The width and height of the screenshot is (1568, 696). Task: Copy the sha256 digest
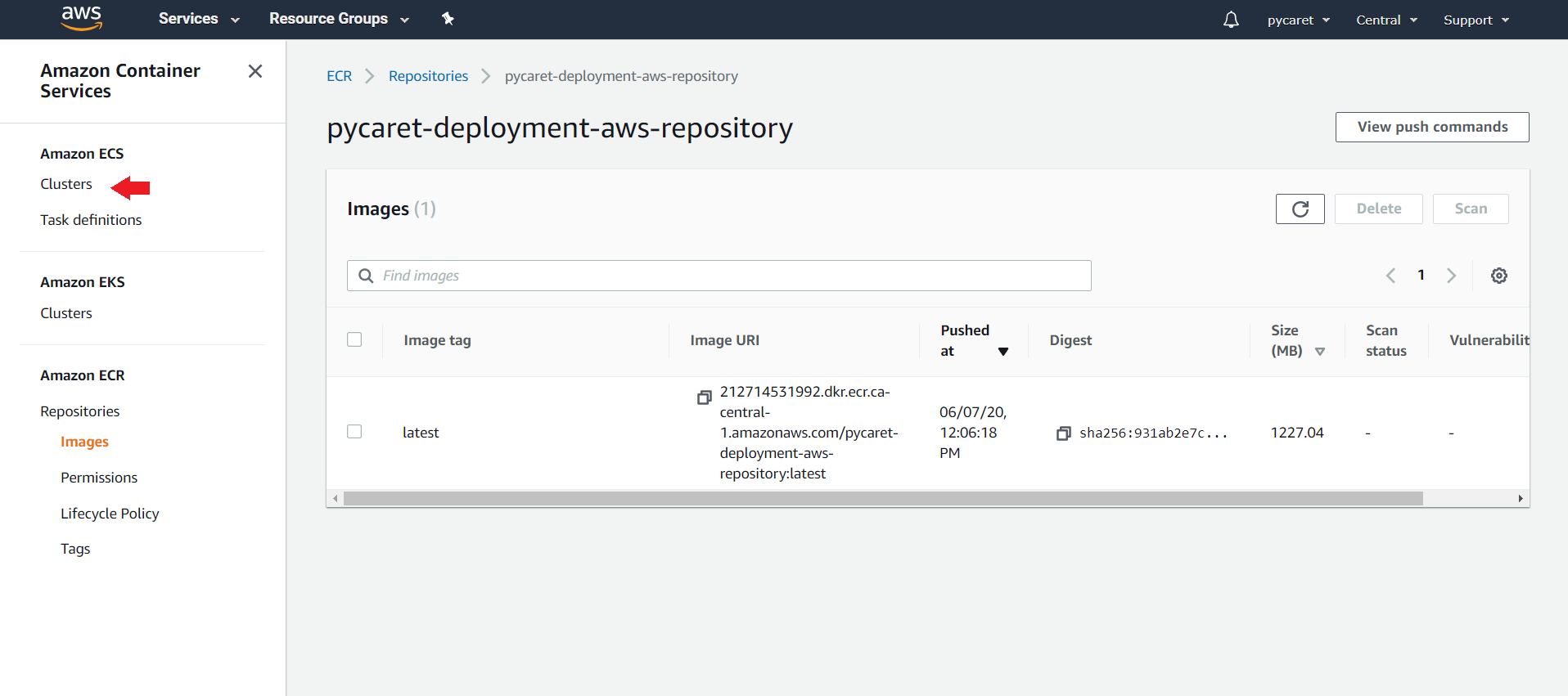(1063, 433)
